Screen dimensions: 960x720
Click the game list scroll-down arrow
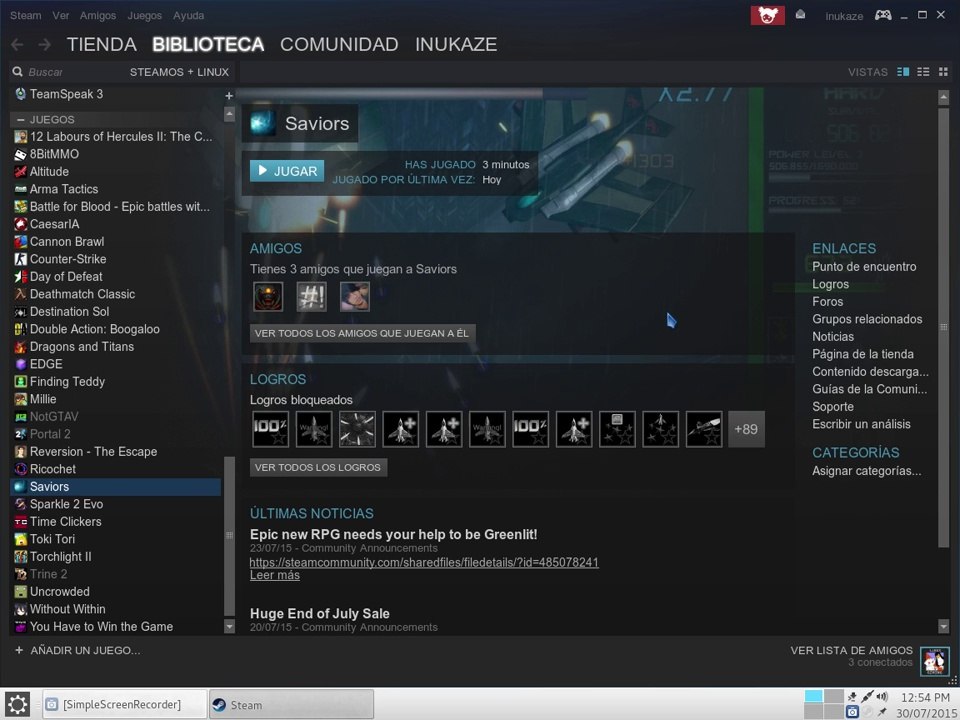230,626
